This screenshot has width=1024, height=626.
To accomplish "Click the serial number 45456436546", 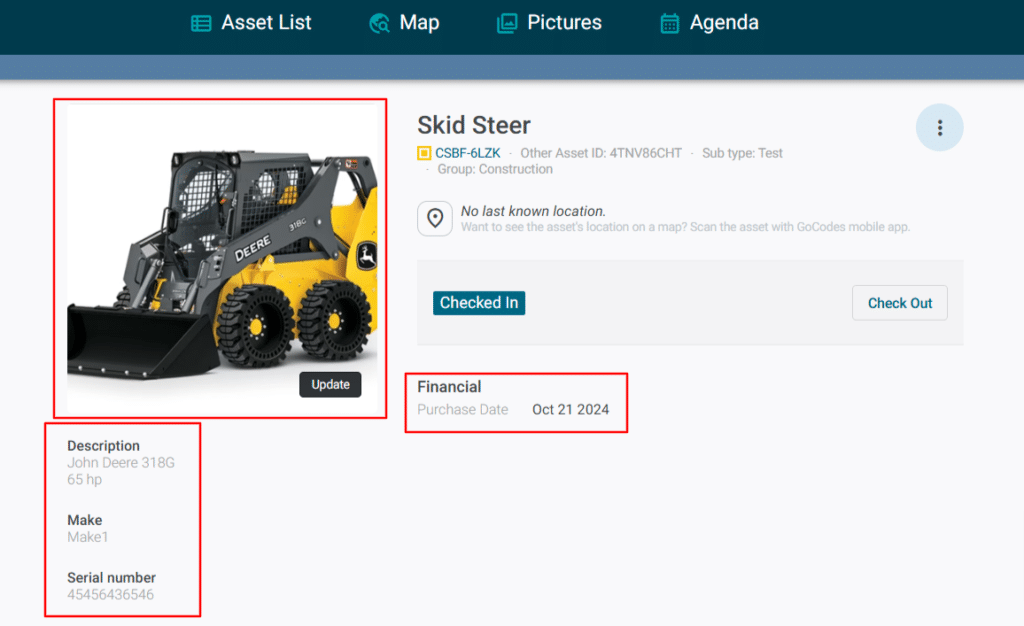I will pos(110,595).
